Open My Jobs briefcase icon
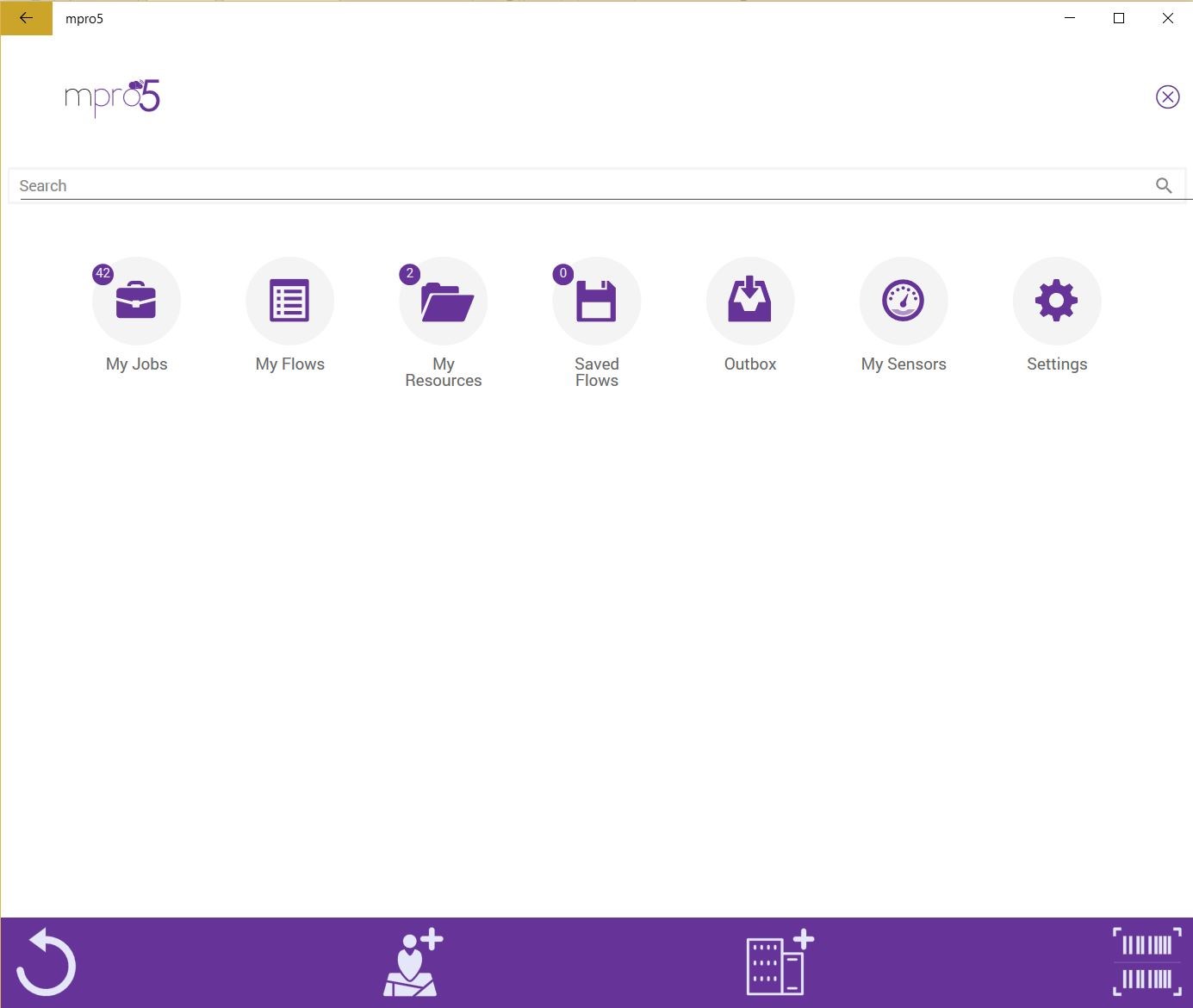This screenshot has width=1193, height=1008. (136, 301)
